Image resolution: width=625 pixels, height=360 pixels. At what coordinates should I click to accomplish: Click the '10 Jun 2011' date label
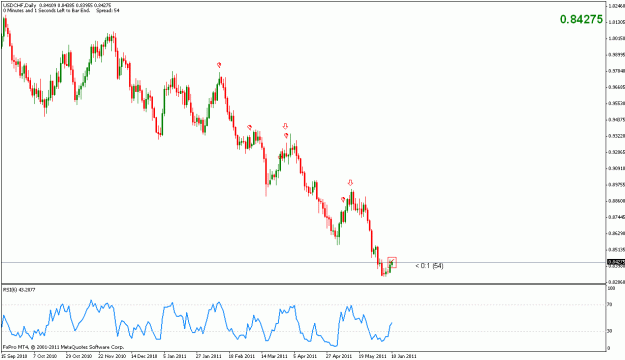click(403, 356)
